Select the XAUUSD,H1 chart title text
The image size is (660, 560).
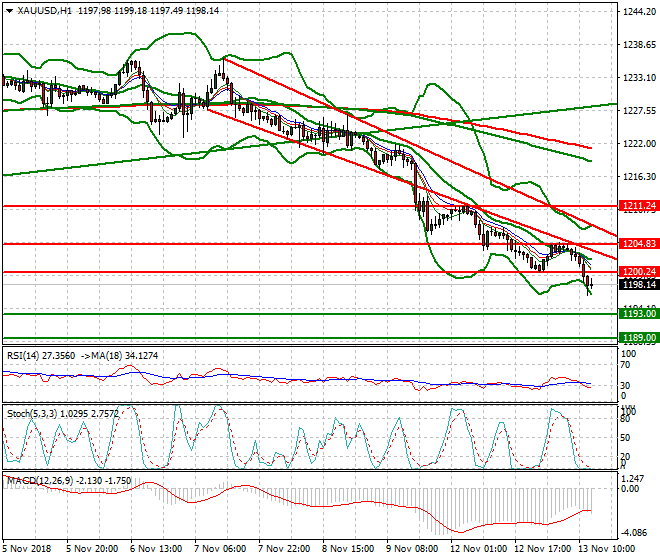pyautogui.click(x=44, y=11)
